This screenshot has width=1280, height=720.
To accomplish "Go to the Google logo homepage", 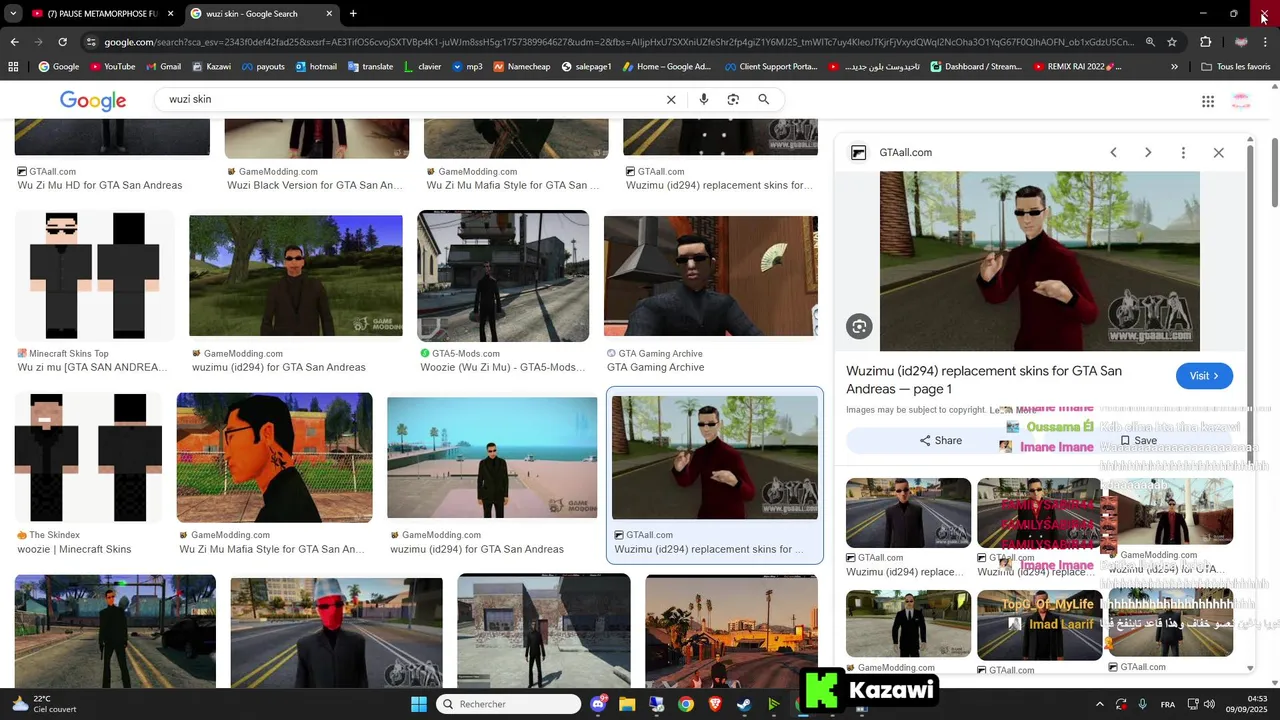I will coord(93,100).
